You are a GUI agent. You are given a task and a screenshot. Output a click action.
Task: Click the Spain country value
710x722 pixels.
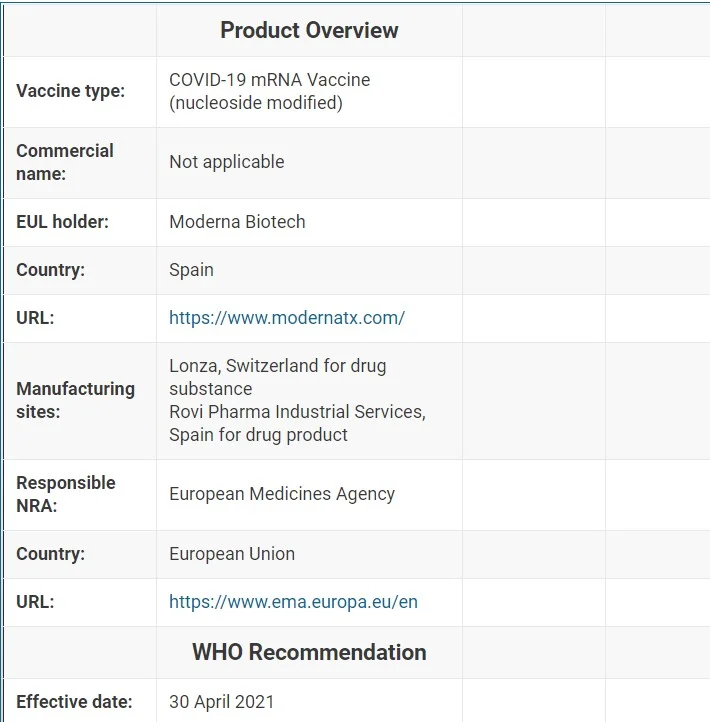pyautogui.click(x=191, y=270)
